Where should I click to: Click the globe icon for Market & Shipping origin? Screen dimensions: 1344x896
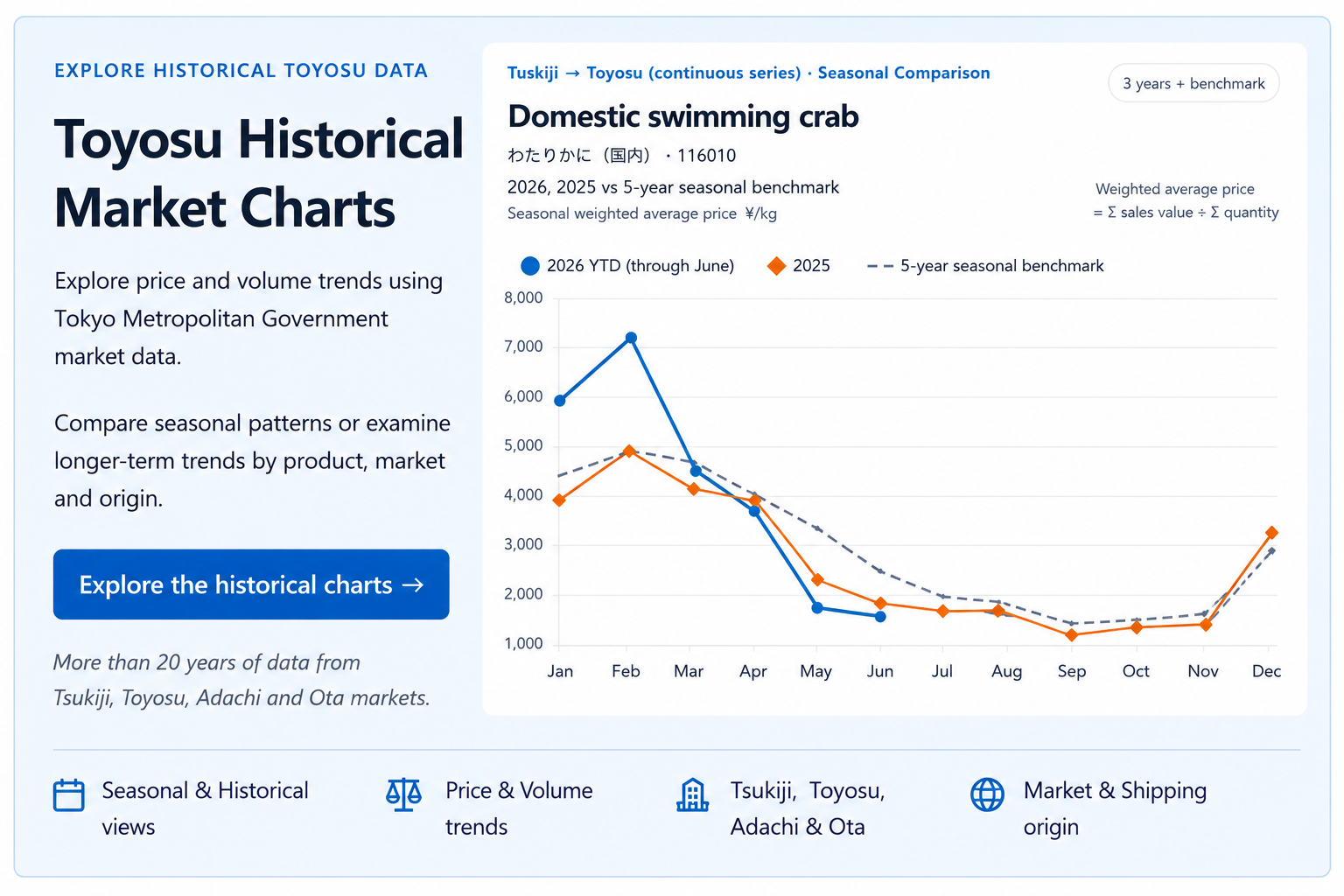[987, 794]
